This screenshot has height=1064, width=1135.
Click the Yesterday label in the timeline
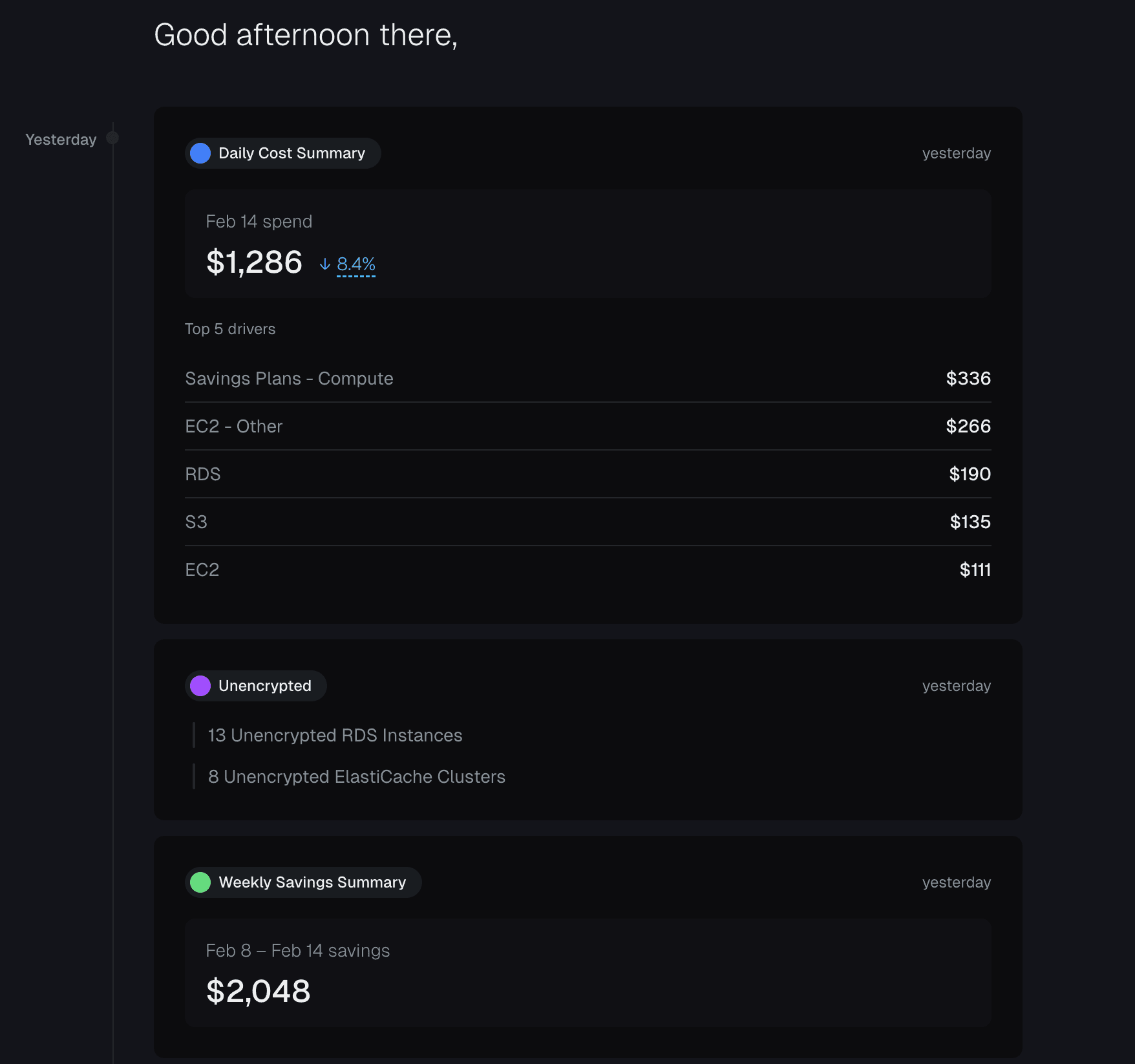[61, 140]
